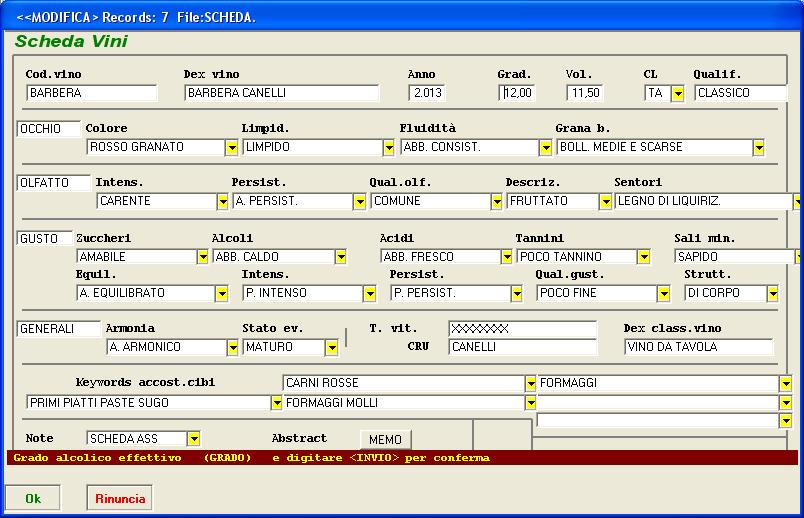
Task: Click the T. vit. field XXXXXXXX
Action: click(522, 329)
